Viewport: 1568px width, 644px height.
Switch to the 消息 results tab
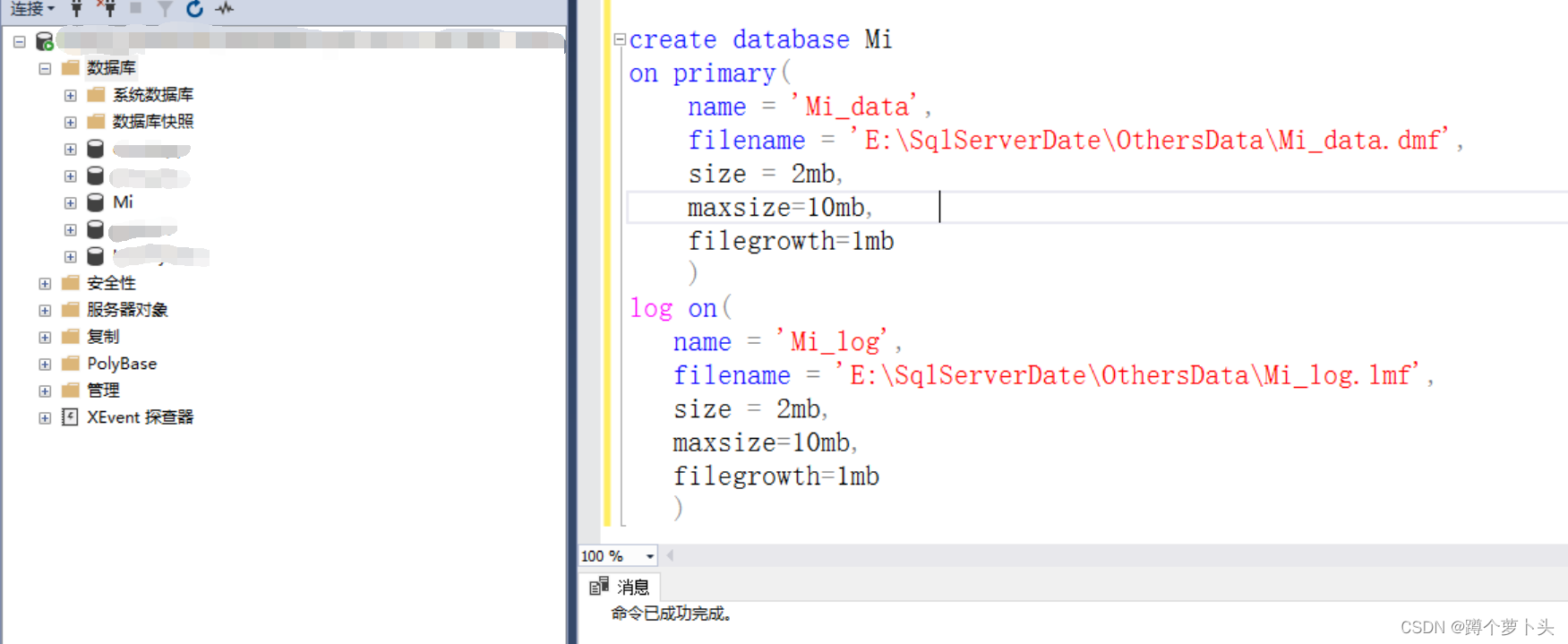click(x=620, y=587)
